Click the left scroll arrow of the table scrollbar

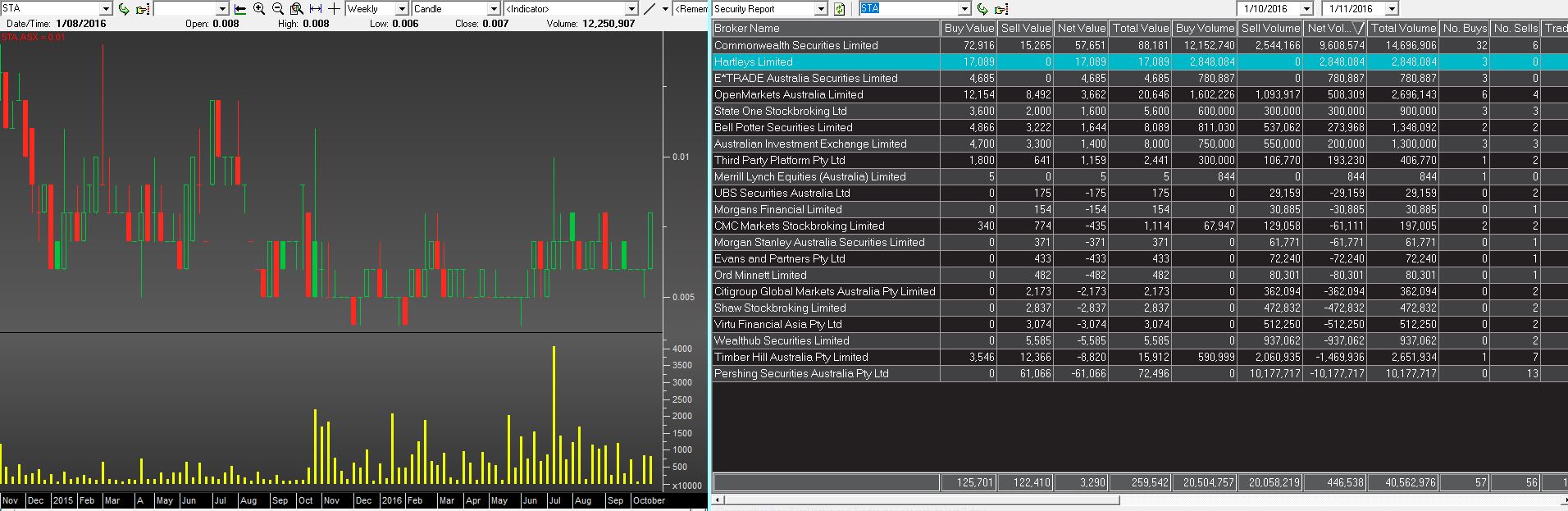click(x=718, y=500)
